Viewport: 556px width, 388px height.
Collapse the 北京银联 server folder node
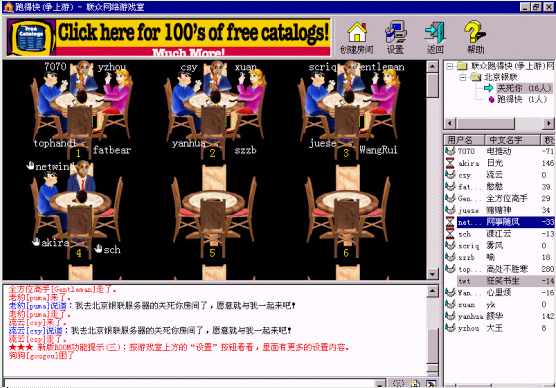point(462,77)
